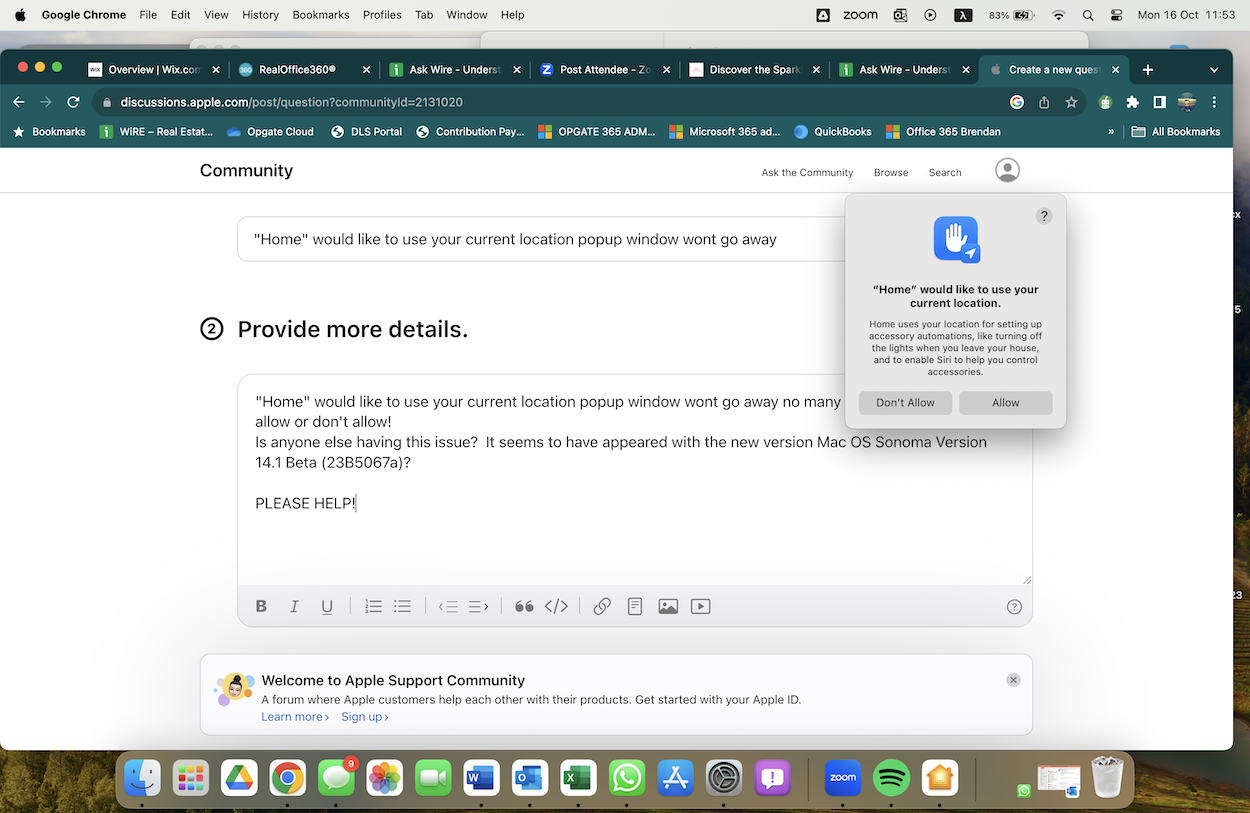Viewport: 1250px width, 813px height.
Task: Click Allow in location dialog
Action: (1006, 403)
